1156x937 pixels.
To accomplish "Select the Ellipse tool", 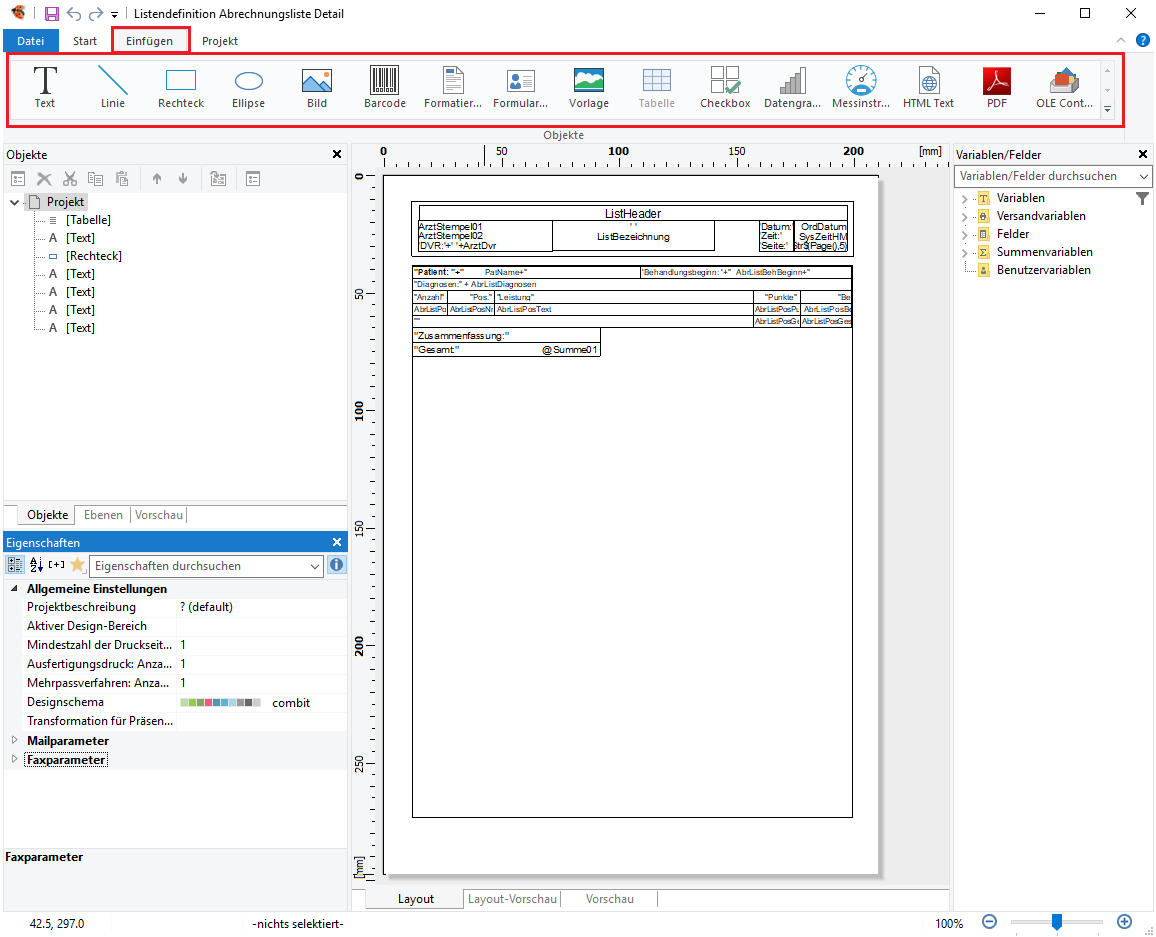I will tap(248, 87).
